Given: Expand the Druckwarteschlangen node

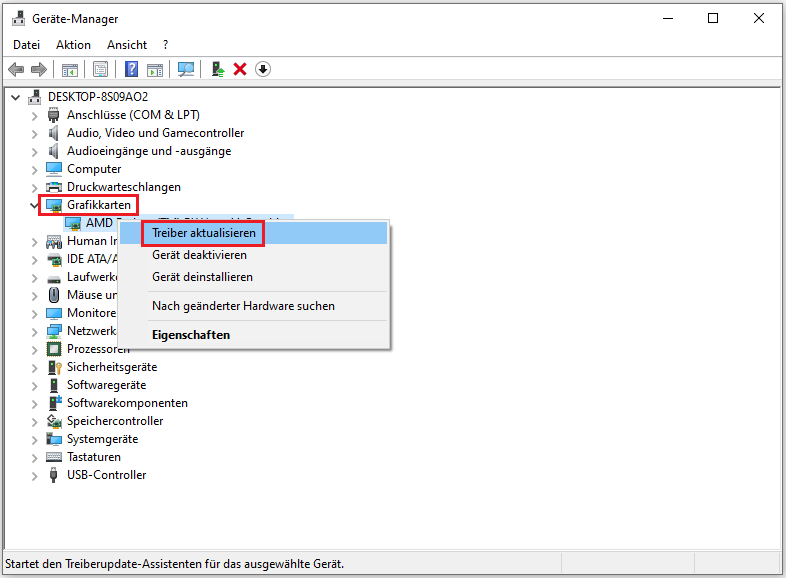Looking at the screenshot, I should [x=34, y=188].
